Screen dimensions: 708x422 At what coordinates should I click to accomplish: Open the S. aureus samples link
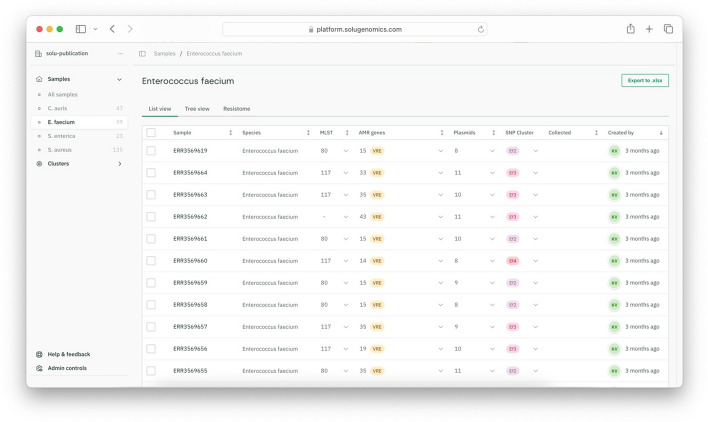coord(60,150)
